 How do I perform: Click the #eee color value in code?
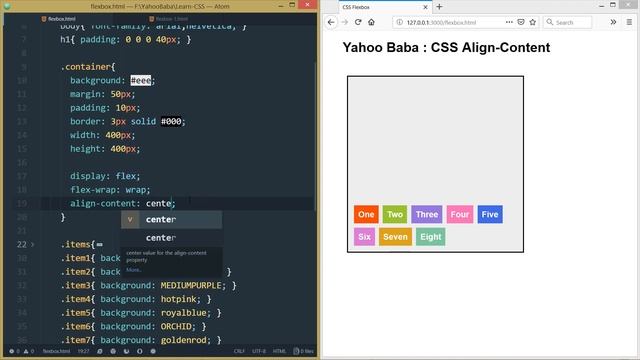tap(141, 80)
